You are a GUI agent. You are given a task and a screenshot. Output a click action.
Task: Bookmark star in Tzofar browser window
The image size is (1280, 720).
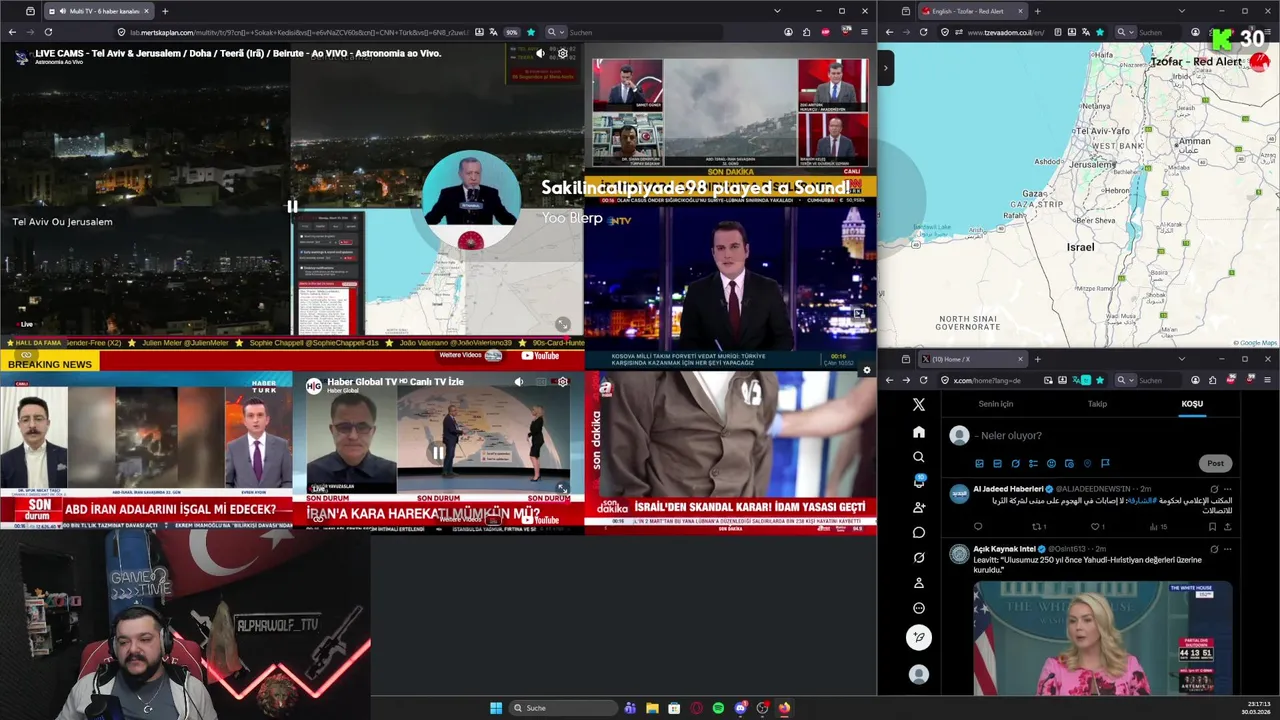pos(1100,32)
